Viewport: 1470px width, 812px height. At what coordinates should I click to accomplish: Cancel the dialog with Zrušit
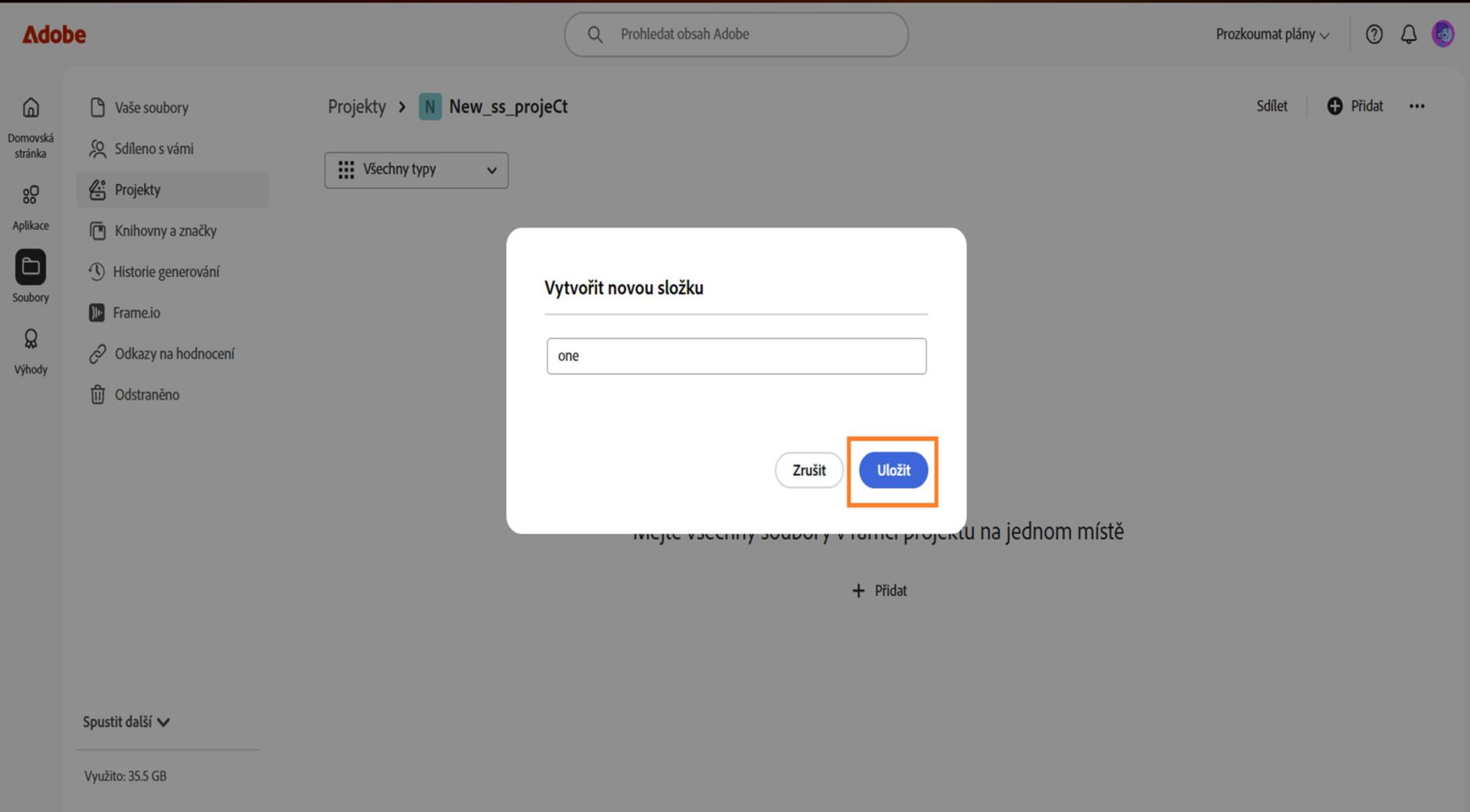click(809, 470)
